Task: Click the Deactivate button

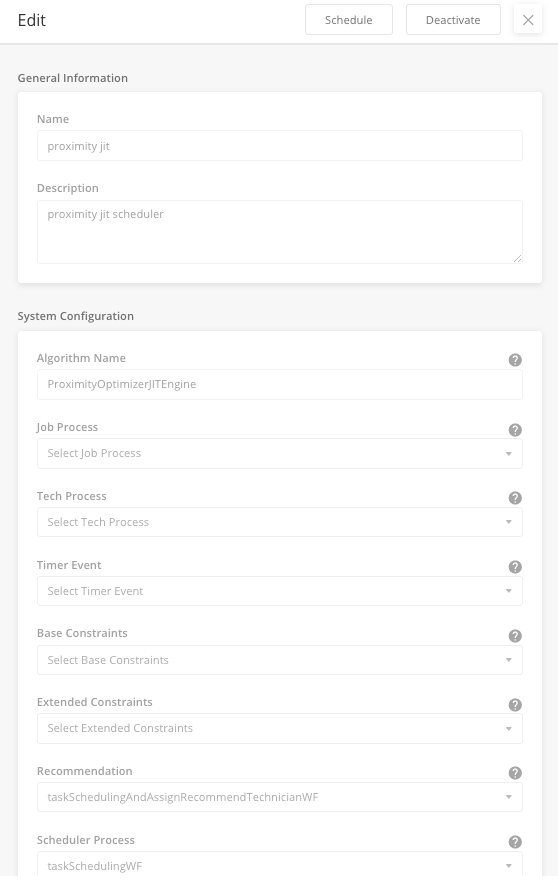Action: pyautogui.click(x=453, y=20)
